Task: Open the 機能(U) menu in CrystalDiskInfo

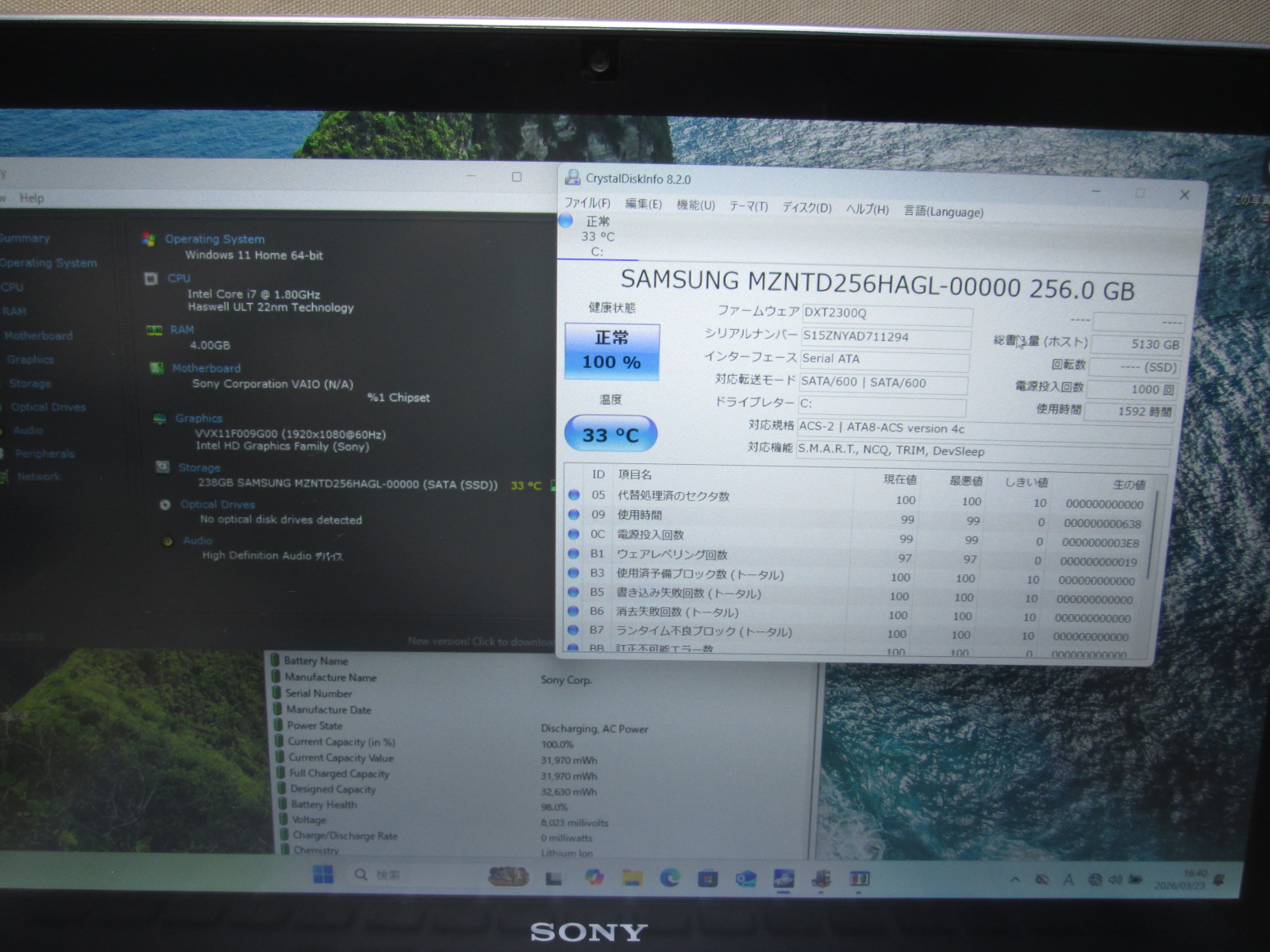Action: pyautogui.click(x=695, y=205)
